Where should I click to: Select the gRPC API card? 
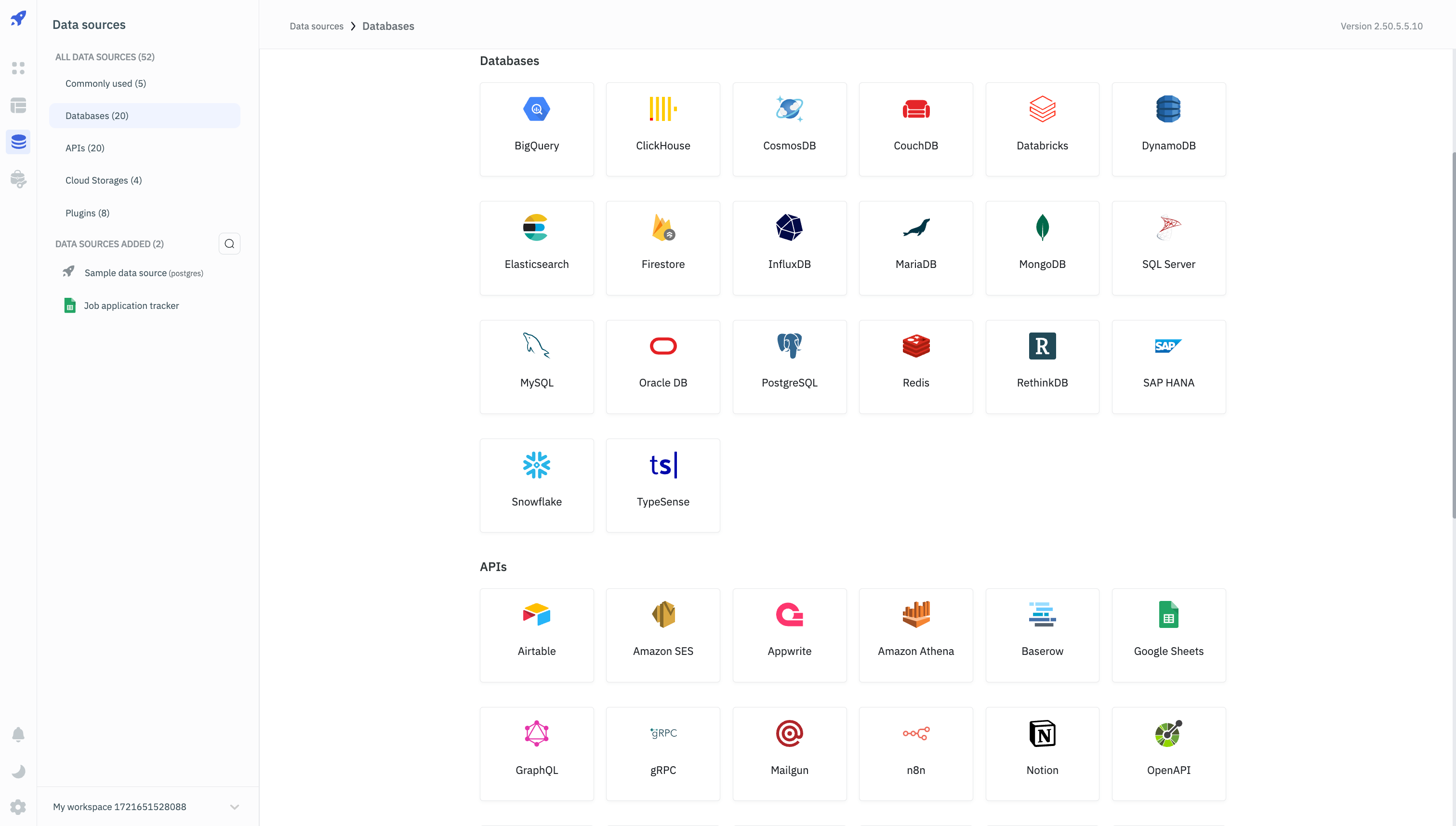pyautogui.click(x=663, y=754)
